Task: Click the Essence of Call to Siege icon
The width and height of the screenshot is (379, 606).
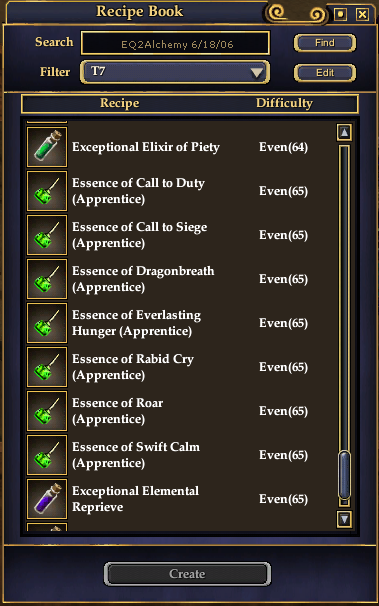Action: tap(47, 235)
